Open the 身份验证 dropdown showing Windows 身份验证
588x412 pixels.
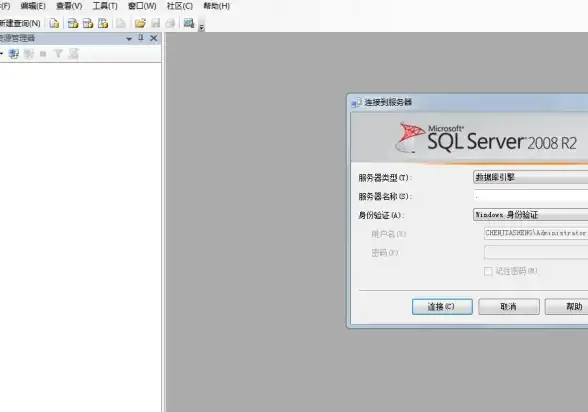click(x=530, y=215)
